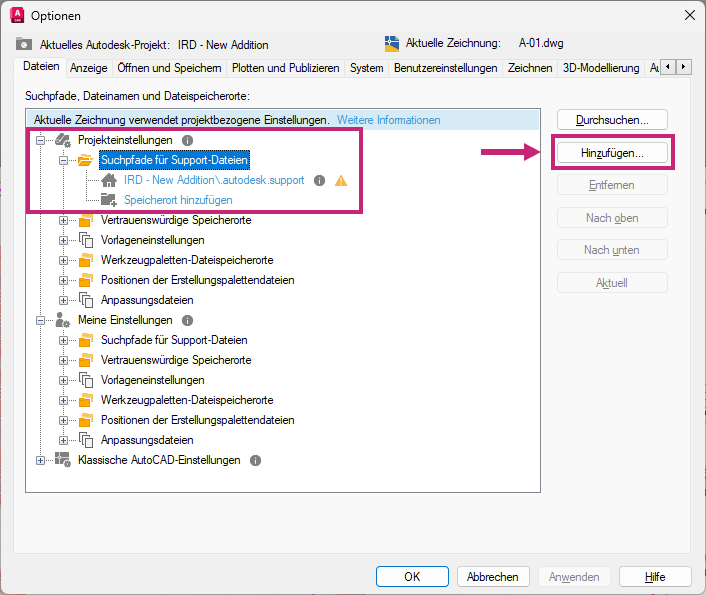The height and width of the screenshot is (595, 706).
Task: Expand Vertrauenswürdige Speicherorte under Projekteinstellungen
Action: [63, 220]
